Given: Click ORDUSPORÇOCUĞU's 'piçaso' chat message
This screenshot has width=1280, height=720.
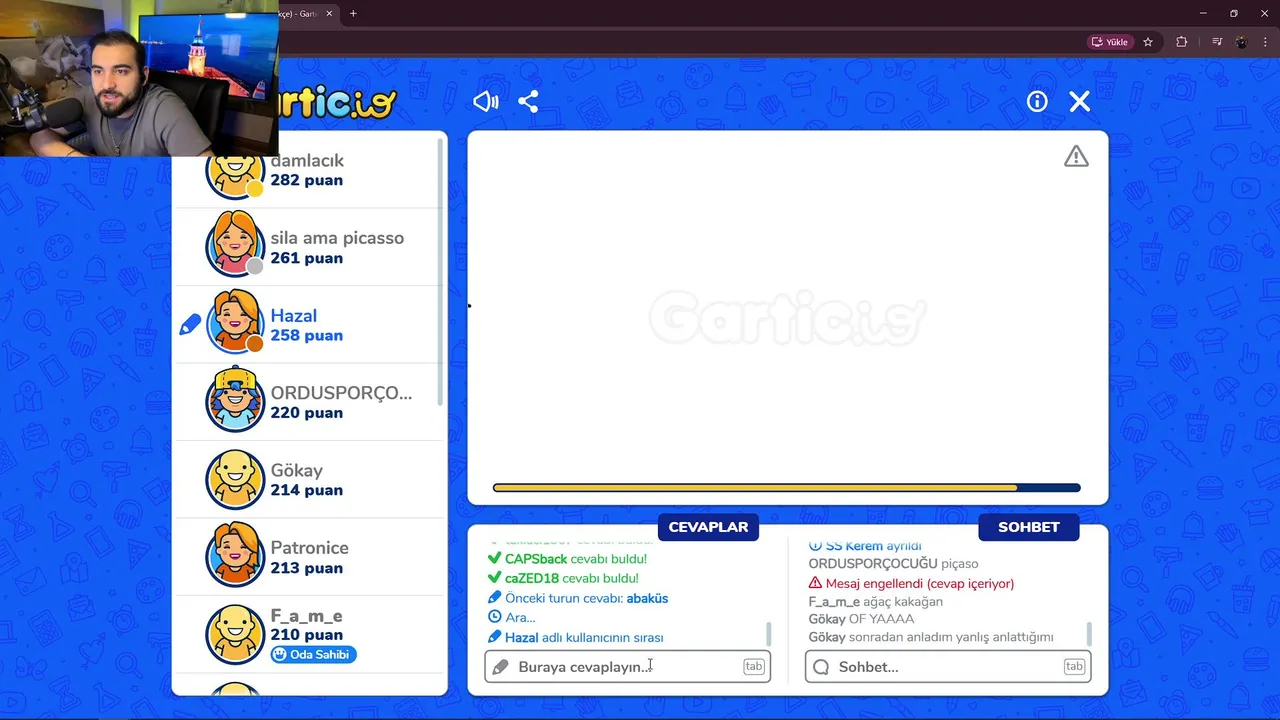Looking at the screenshot, I should pos(893,564).
